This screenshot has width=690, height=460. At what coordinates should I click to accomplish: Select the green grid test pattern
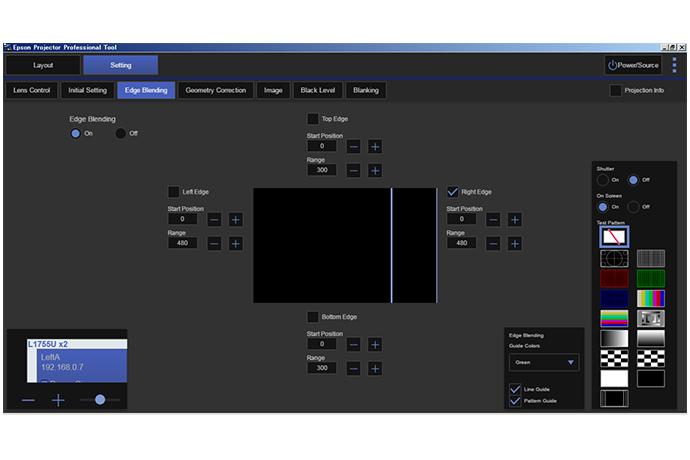(x=651, y=278)
